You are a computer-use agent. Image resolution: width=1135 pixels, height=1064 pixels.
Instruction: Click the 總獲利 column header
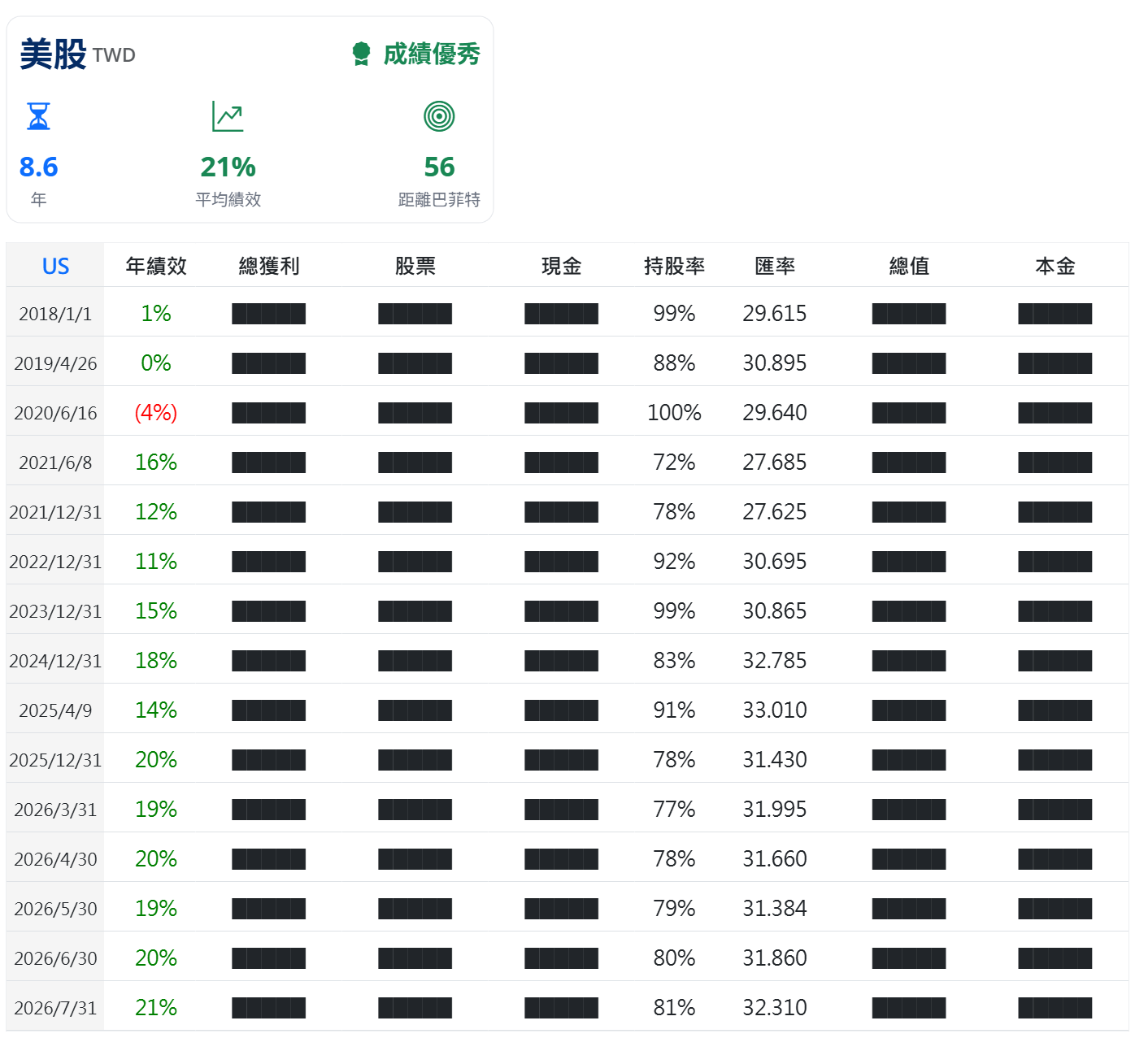[x=269, y=266]
